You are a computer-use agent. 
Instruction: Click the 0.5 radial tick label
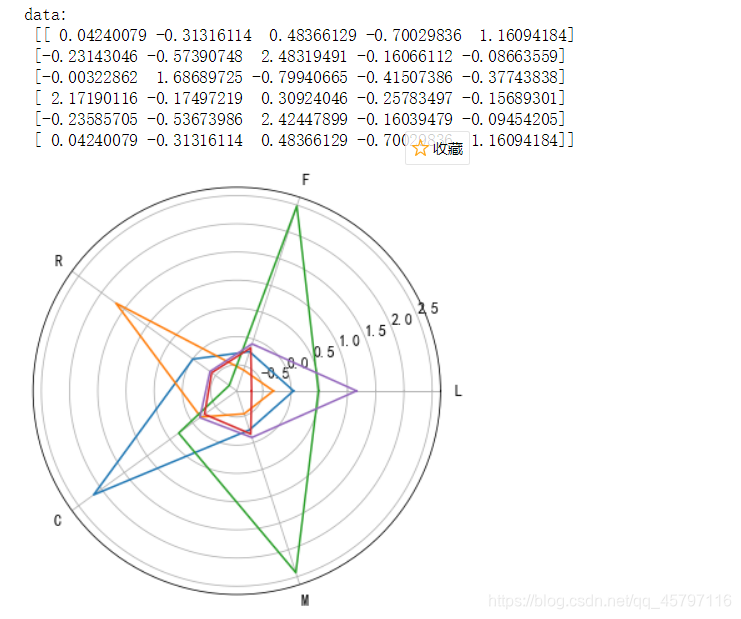pos(324,352)
